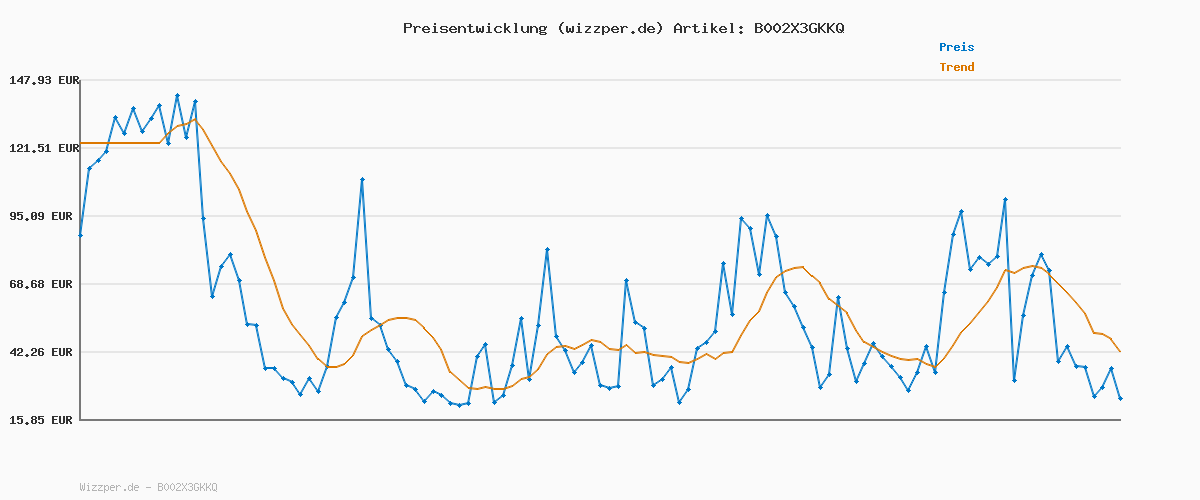Select the highest blue price peak on chart

pos(177,96)
